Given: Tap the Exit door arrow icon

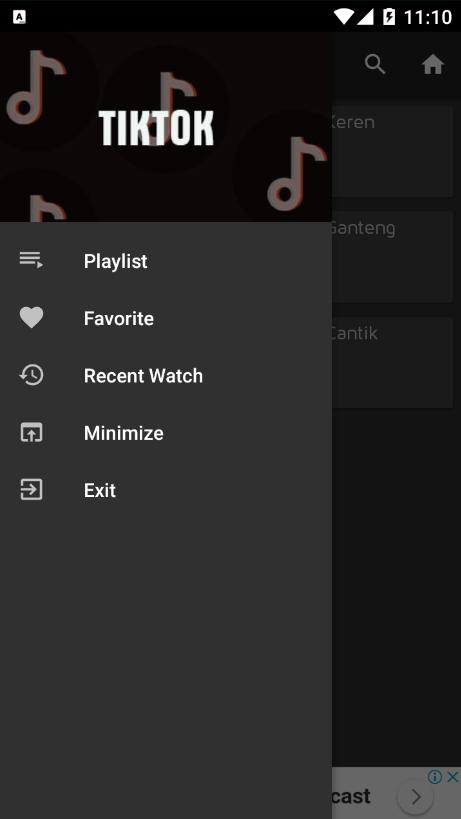Looking at the screenshot, I should pos(31,490).
